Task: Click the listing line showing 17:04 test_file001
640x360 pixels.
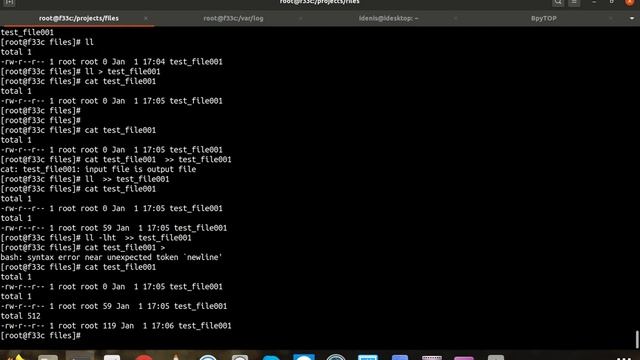Action: (x=111, y=62)
